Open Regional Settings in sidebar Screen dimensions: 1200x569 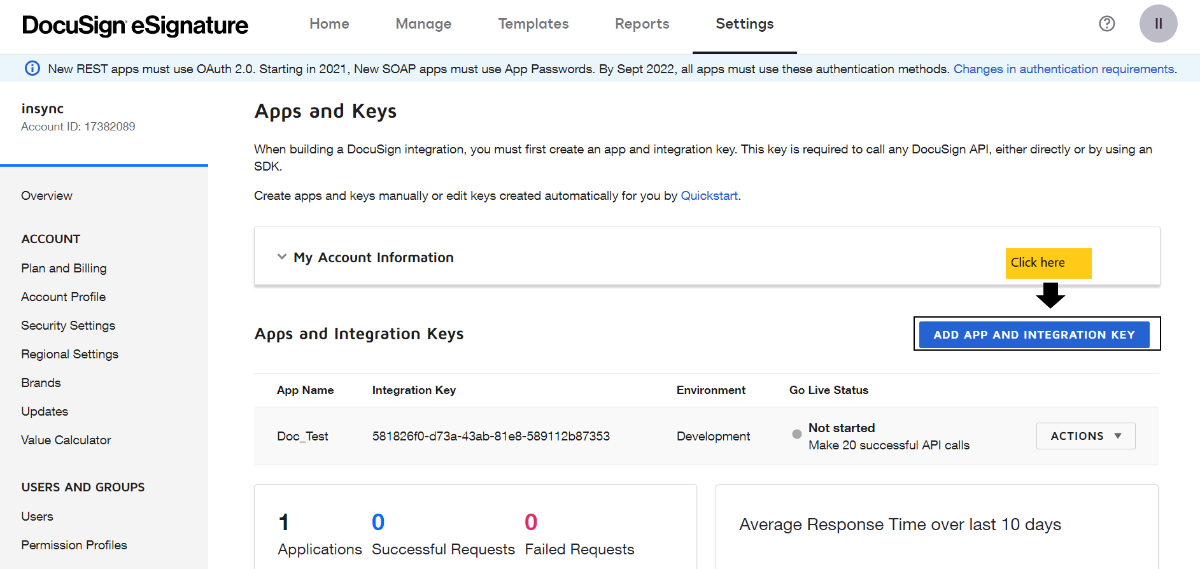point(70,354)
